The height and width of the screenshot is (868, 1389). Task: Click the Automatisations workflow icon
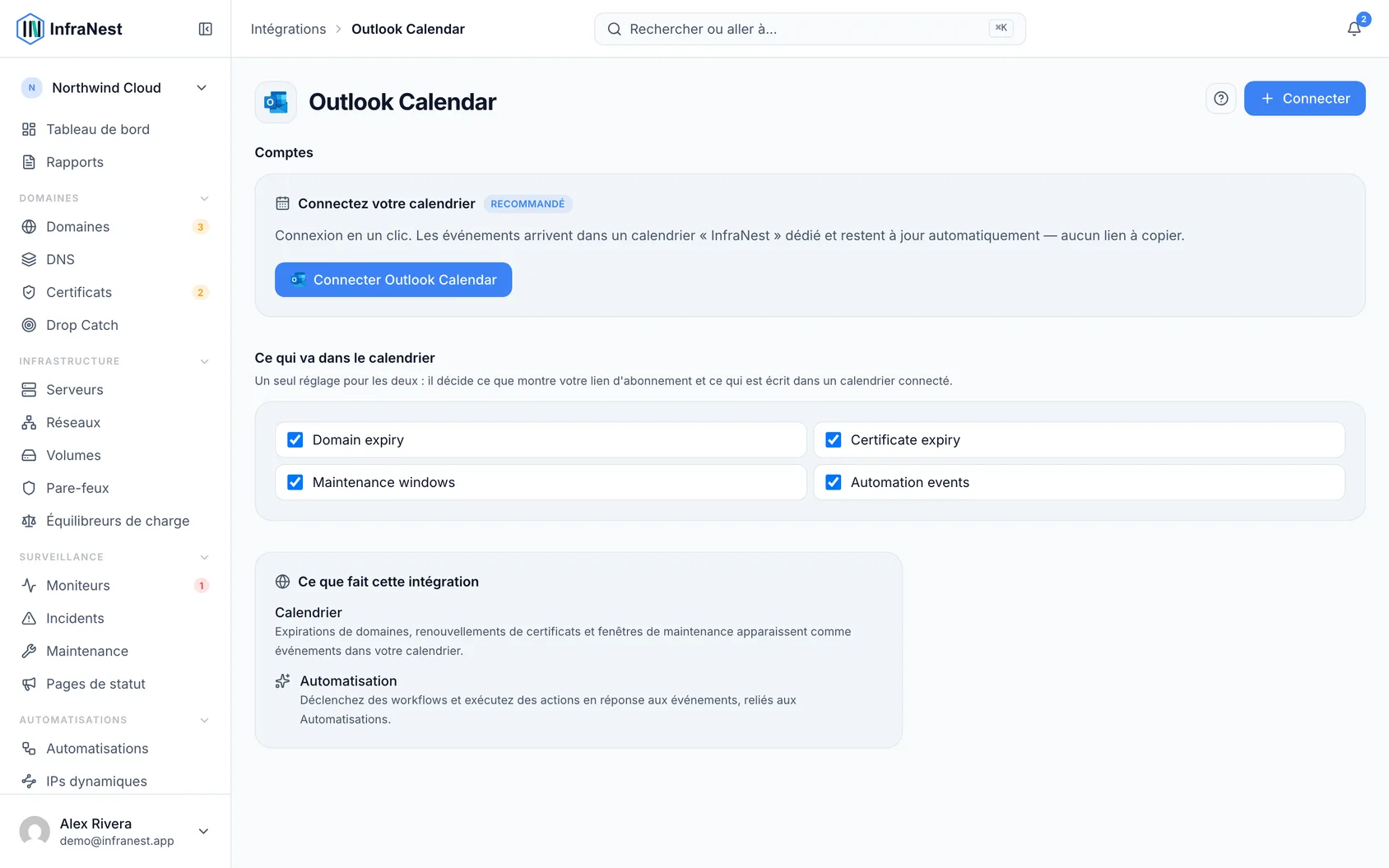click(x=29, y=748)
